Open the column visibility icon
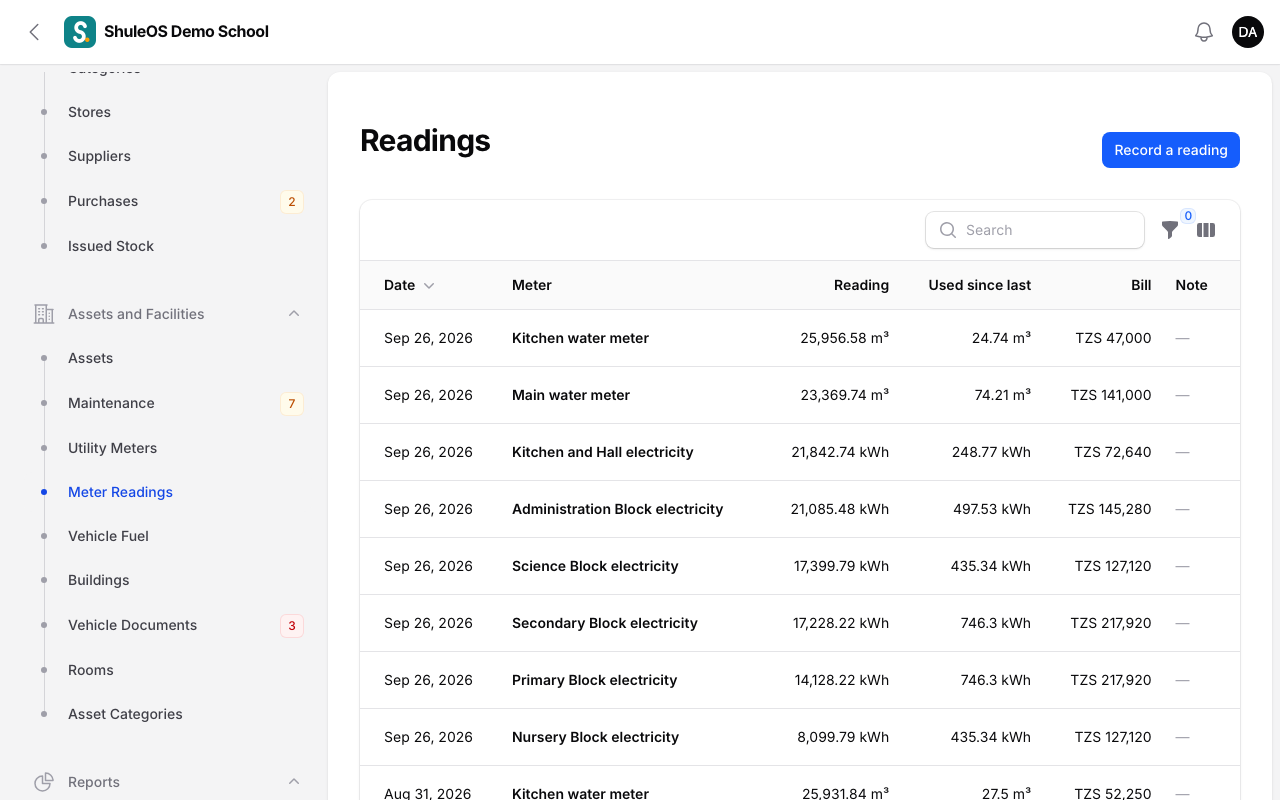The image size is (1280, 800). (1206, 230)
